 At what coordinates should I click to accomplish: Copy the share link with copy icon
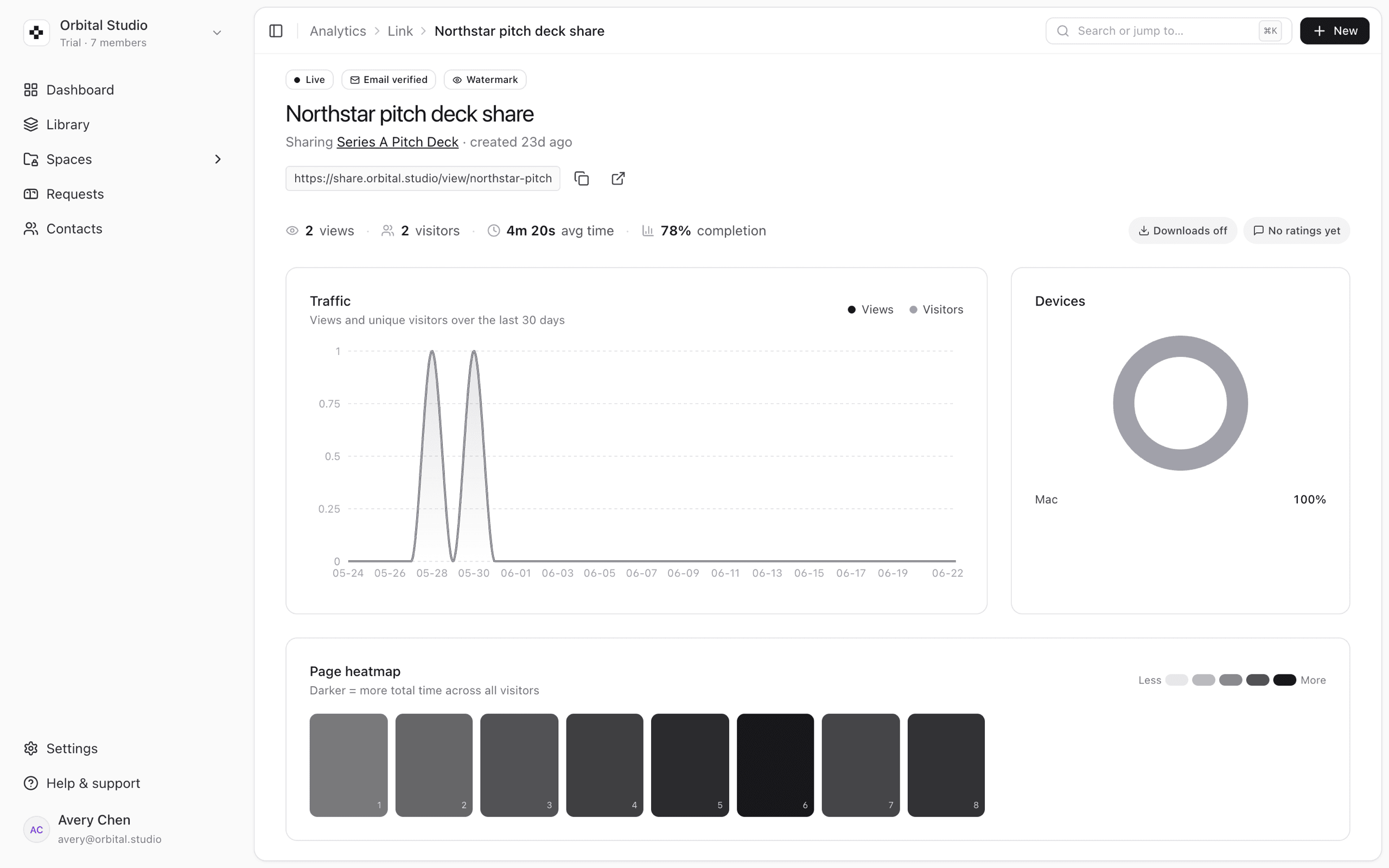pos(582,178)
